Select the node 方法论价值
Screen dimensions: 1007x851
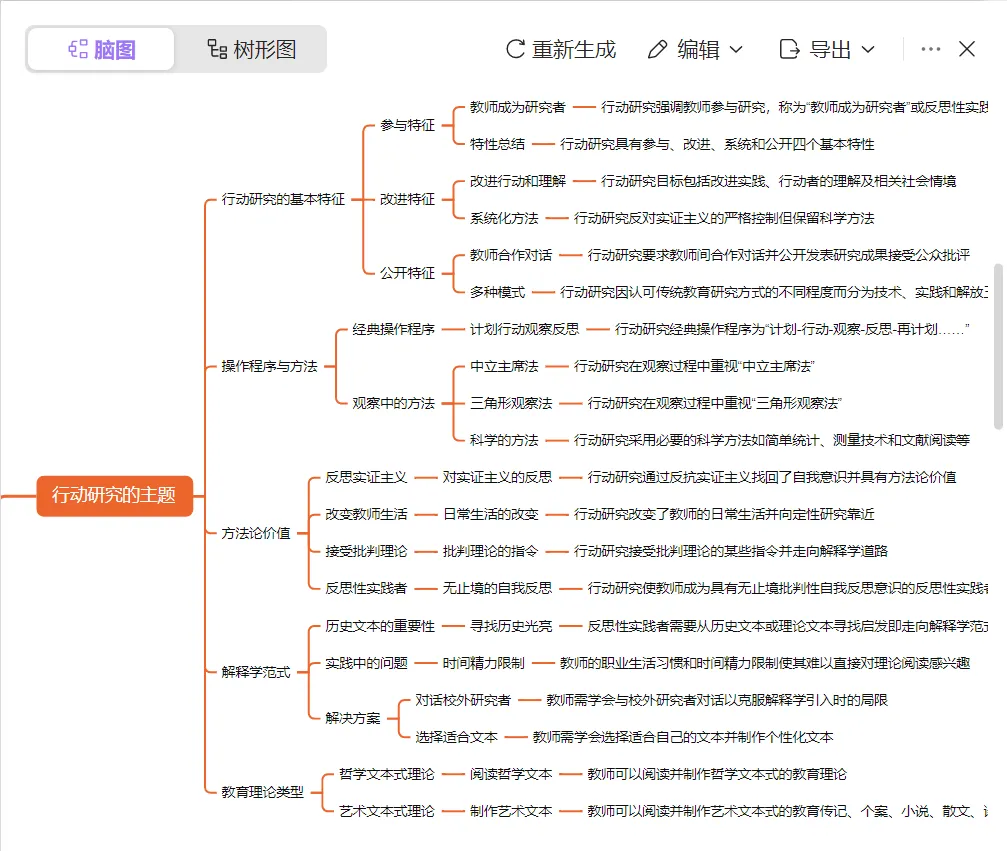256,534
